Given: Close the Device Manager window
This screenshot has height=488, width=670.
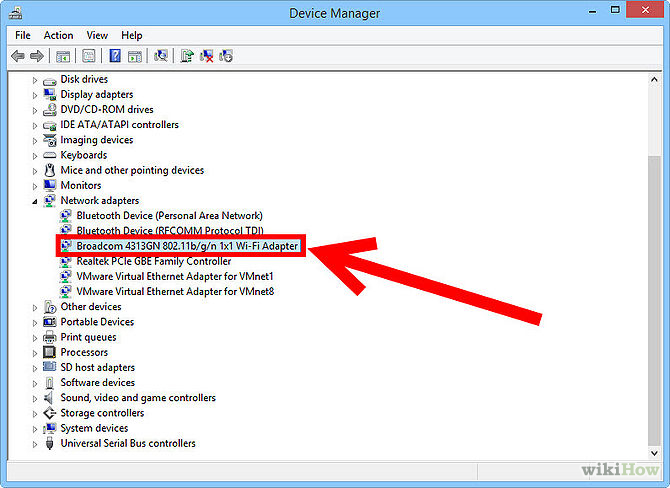Looking at the screenshot, I should [x=645, y=10].
